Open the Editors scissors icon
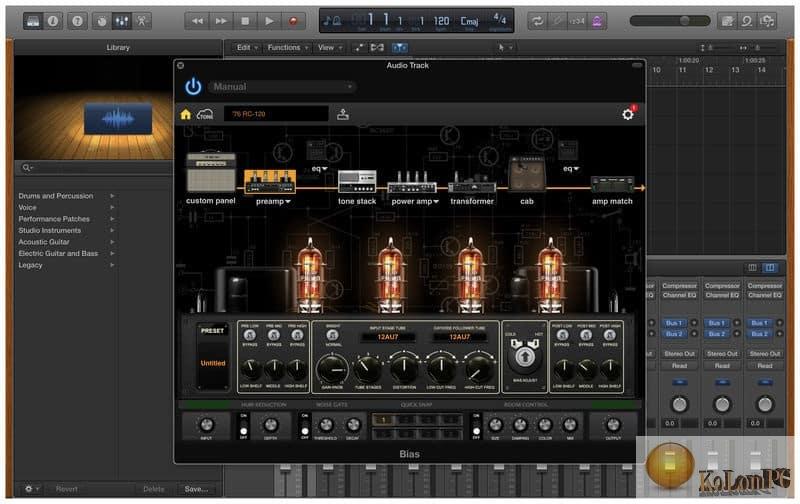Screen dimensions: 800x504 (x=142, y=21)
